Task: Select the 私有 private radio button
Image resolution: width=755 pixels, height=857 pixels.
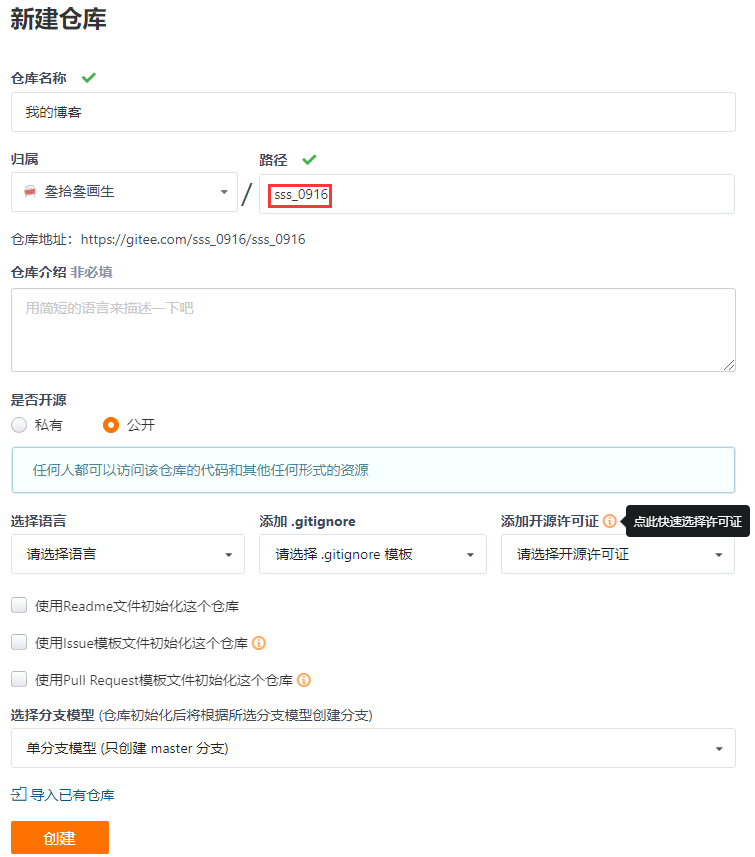Action: (19, 425)
